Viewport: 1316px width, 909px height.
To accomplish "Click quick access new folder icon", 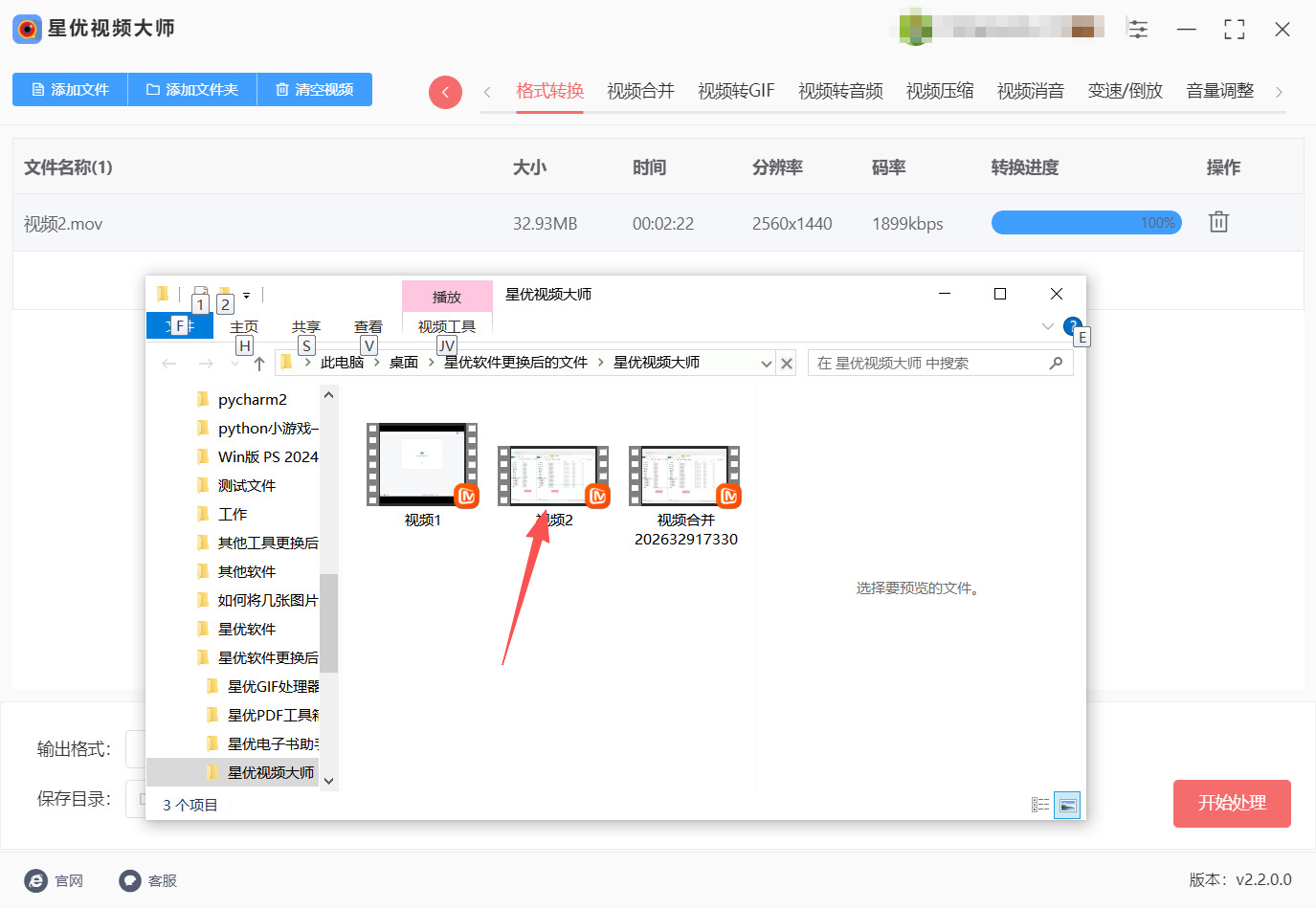I will 224,294.
